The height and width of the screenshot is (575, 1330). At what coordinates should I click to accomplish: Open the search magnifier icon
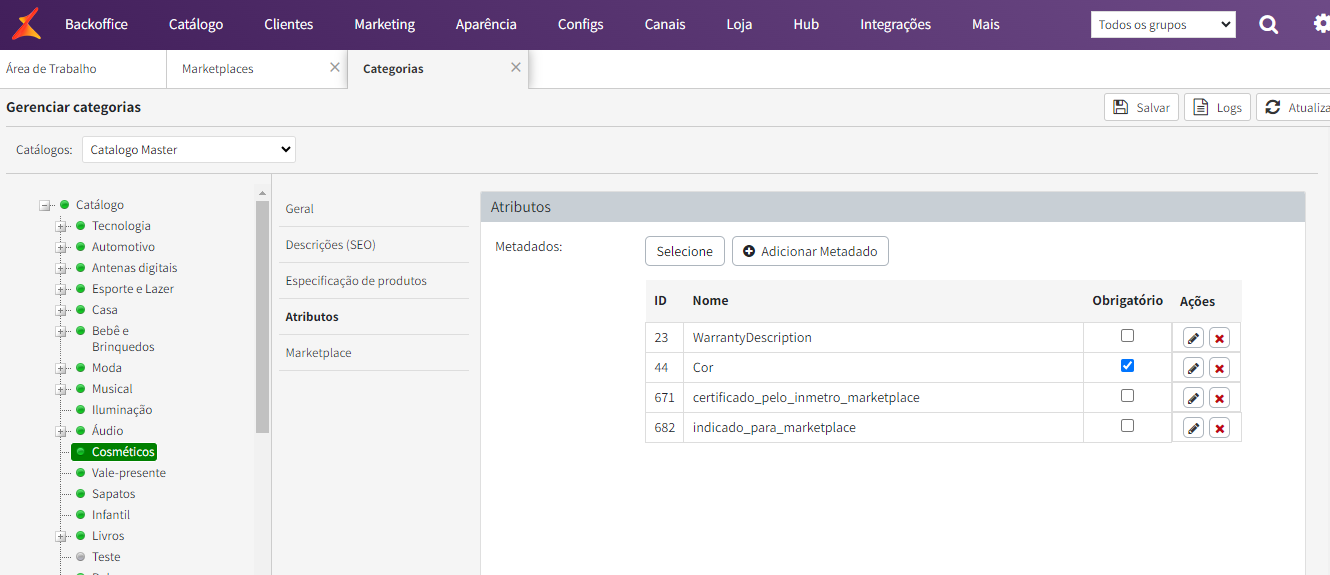point(1268,25)
